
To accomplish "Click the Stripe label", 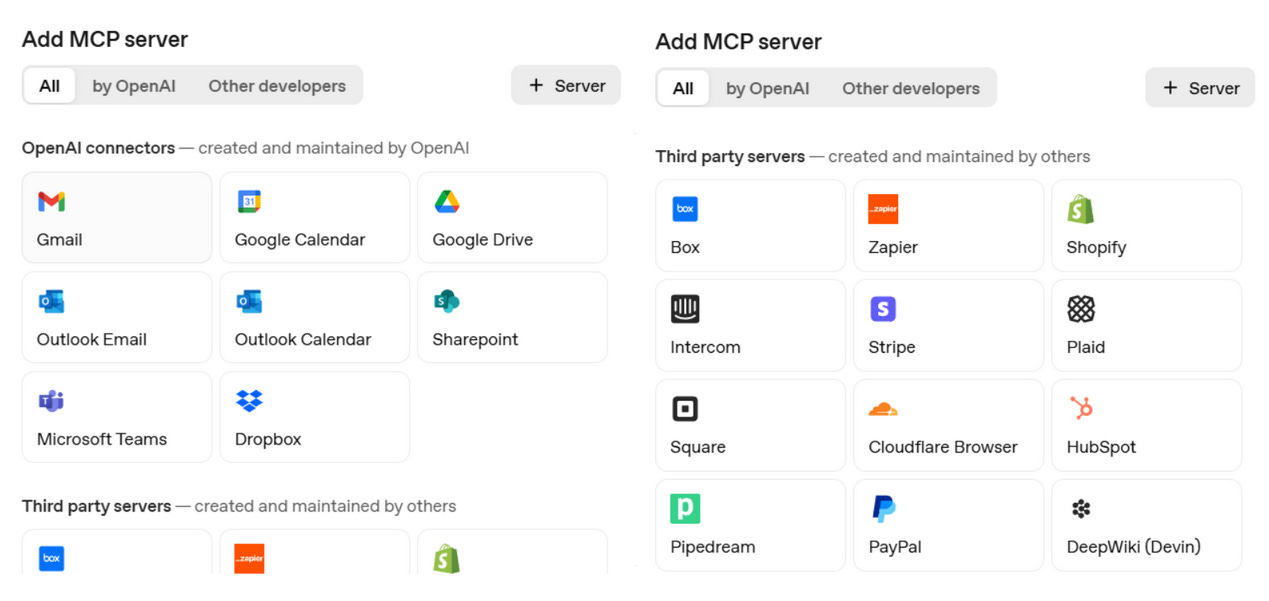I will [x=892, y=347].
